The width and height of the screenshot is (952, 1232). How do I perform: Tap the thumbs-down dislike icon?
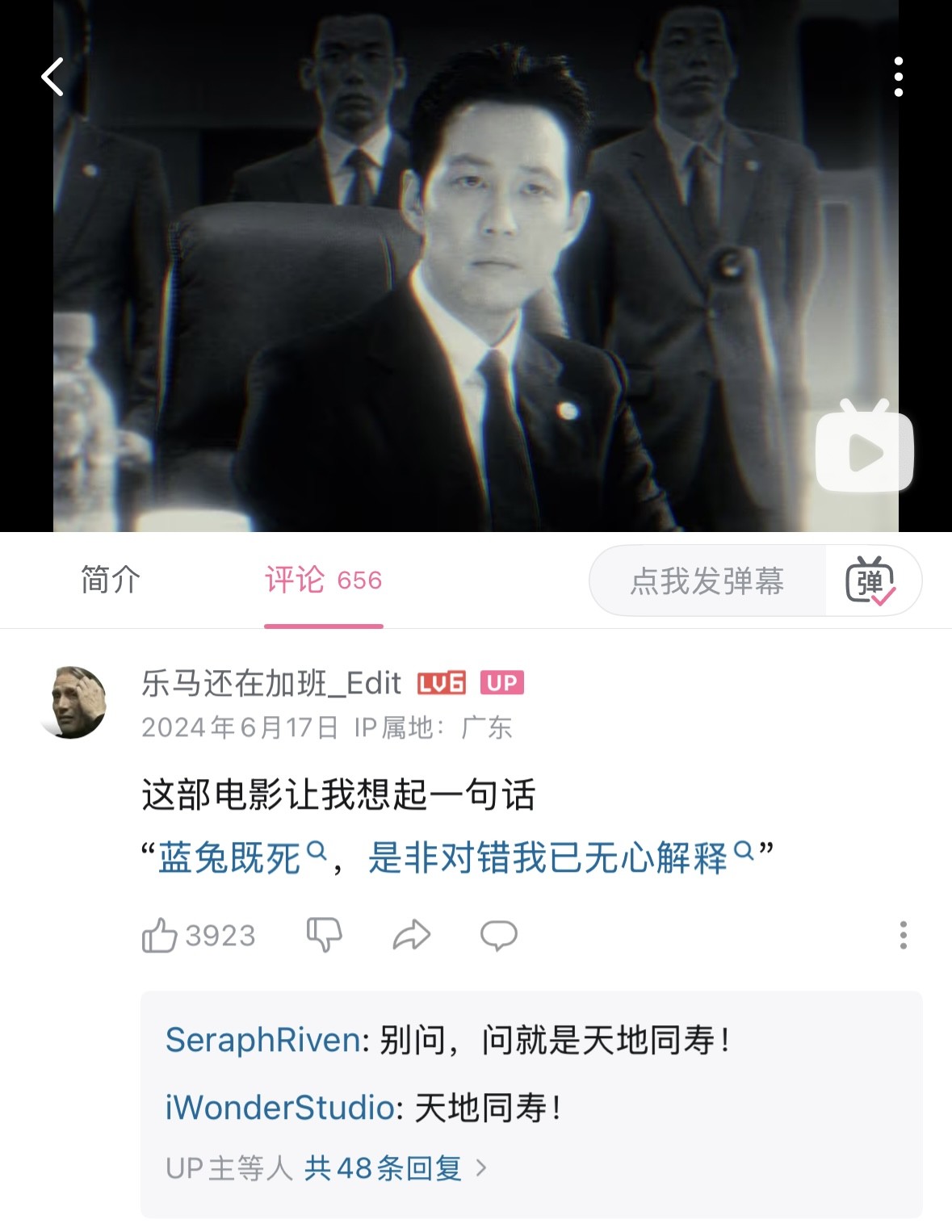pyautogui.click(x=325, y=935)
